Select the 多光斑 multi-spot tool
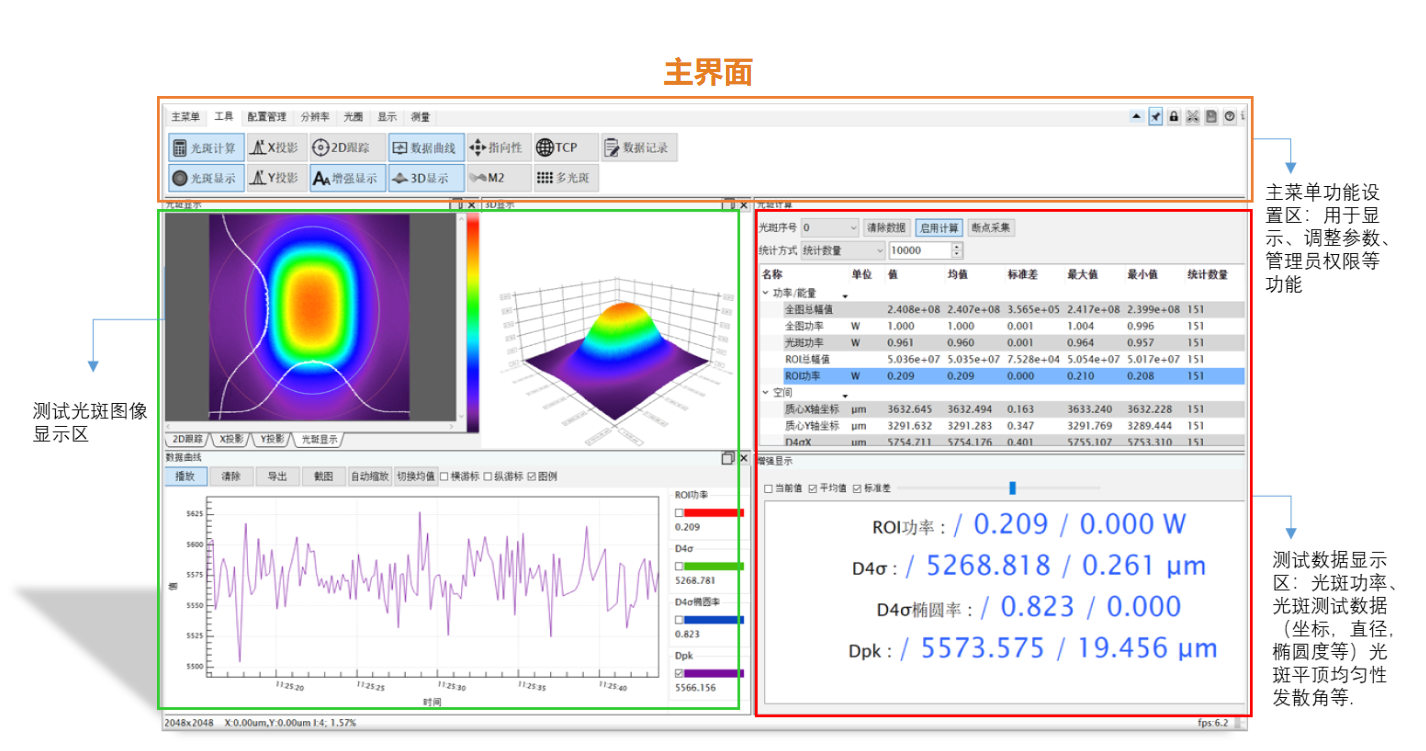Viewport: 1426px width, 751px height. click(565, 178)
